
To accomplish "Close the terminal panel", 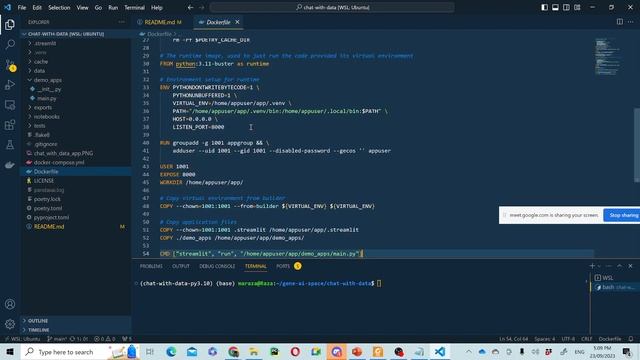I will pyautogui.click(x=630, y=266).
